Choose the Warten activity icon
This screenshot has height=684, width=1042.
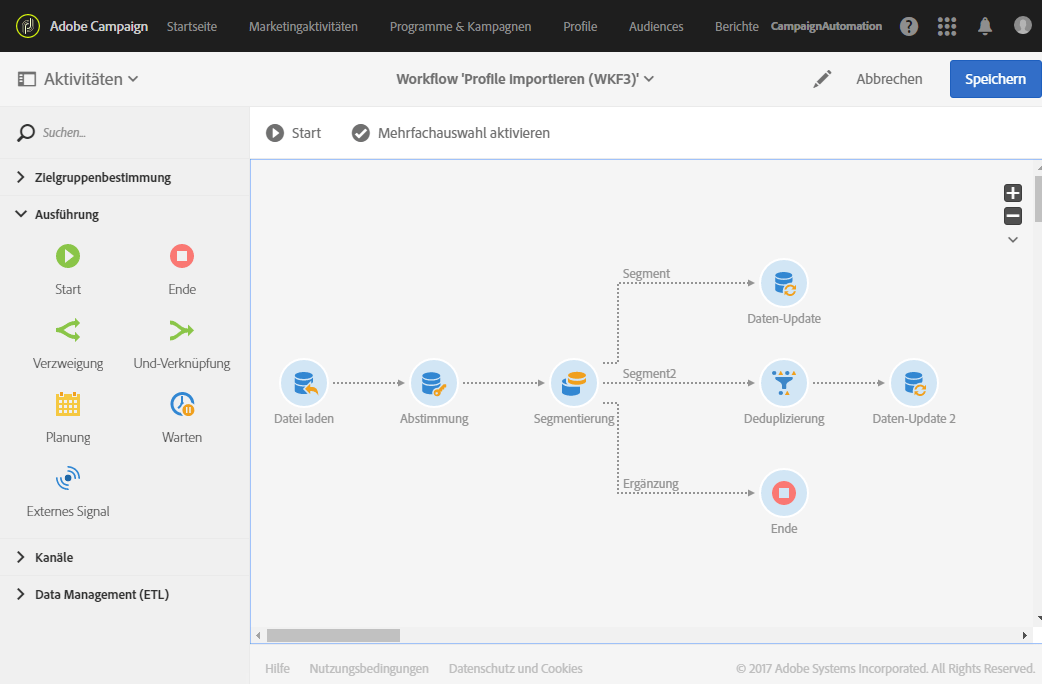click(181, 404)
